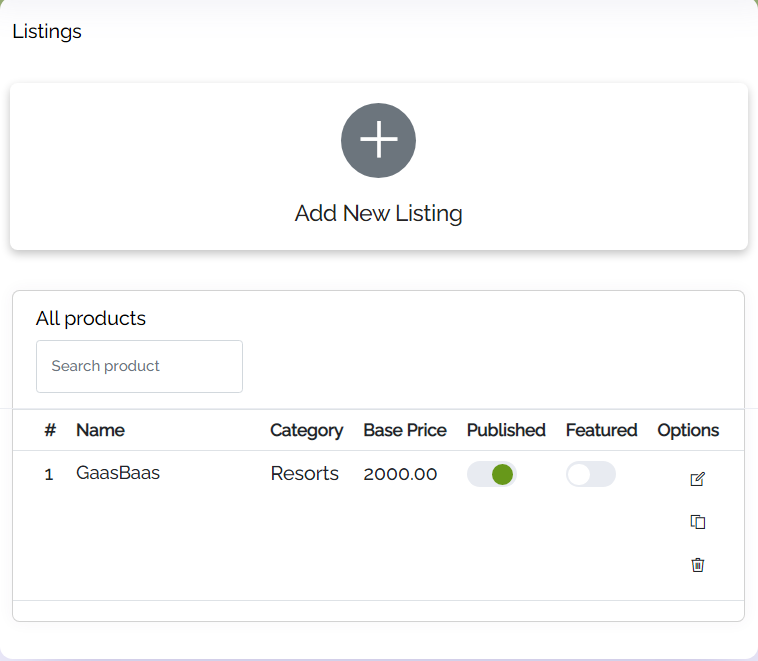Click the plus circle icon

pyautogui.click(x=378, y=141)
